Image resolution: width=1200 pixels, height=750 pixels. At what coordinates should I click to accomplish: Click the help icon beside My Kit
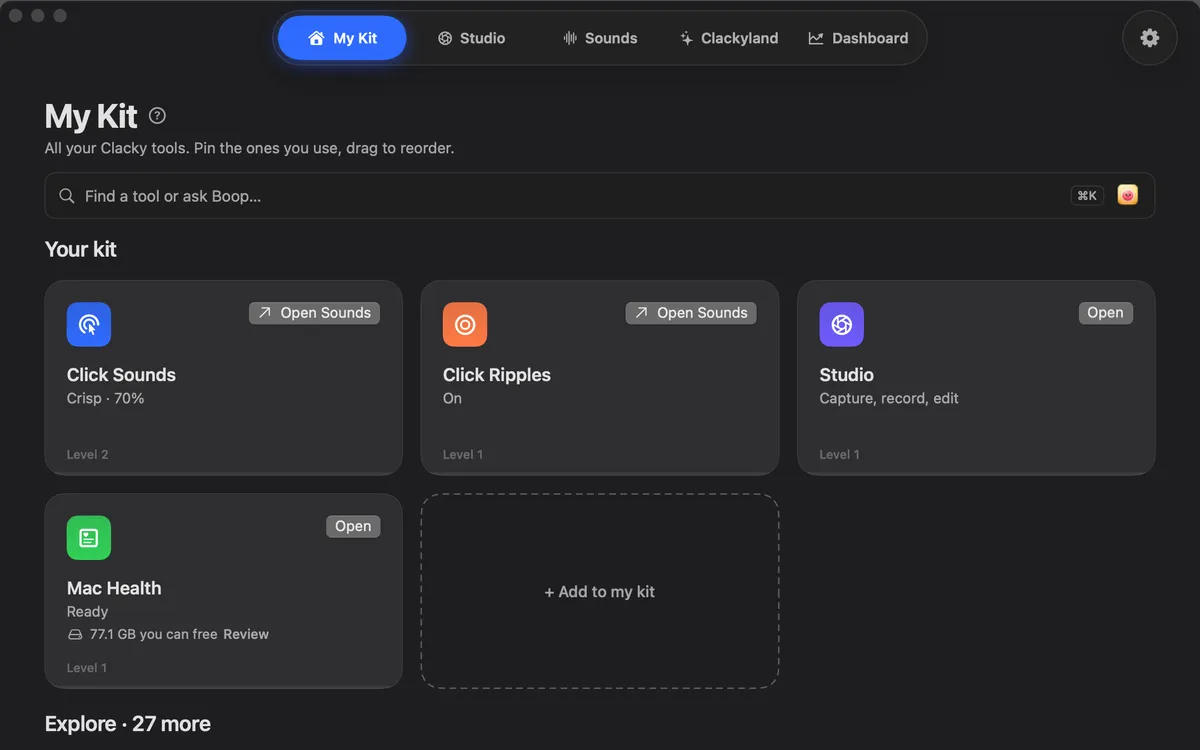157,116
